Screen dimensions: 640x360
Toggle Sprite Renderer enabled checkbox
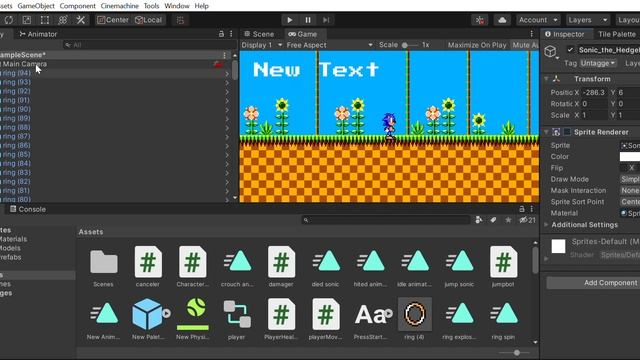567,132
